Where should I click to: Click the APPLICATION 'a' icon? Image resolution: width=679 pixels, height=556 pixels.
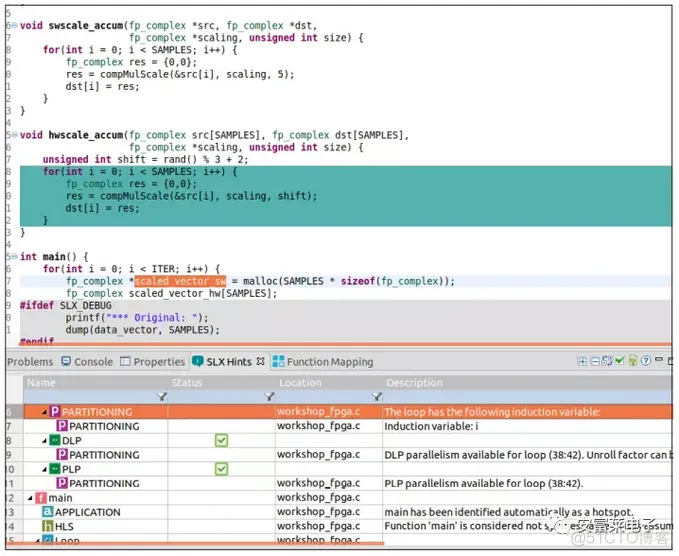tap(48, 512)
